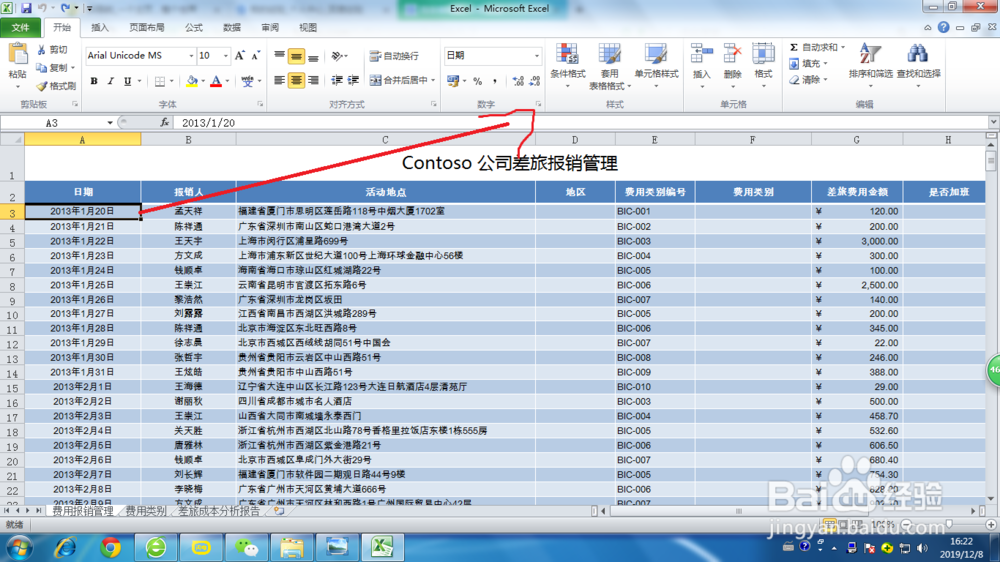The image size is (1000, 562).
Task: Click Wrap Text (自动换行) button
Action: (x=395, y=56)
